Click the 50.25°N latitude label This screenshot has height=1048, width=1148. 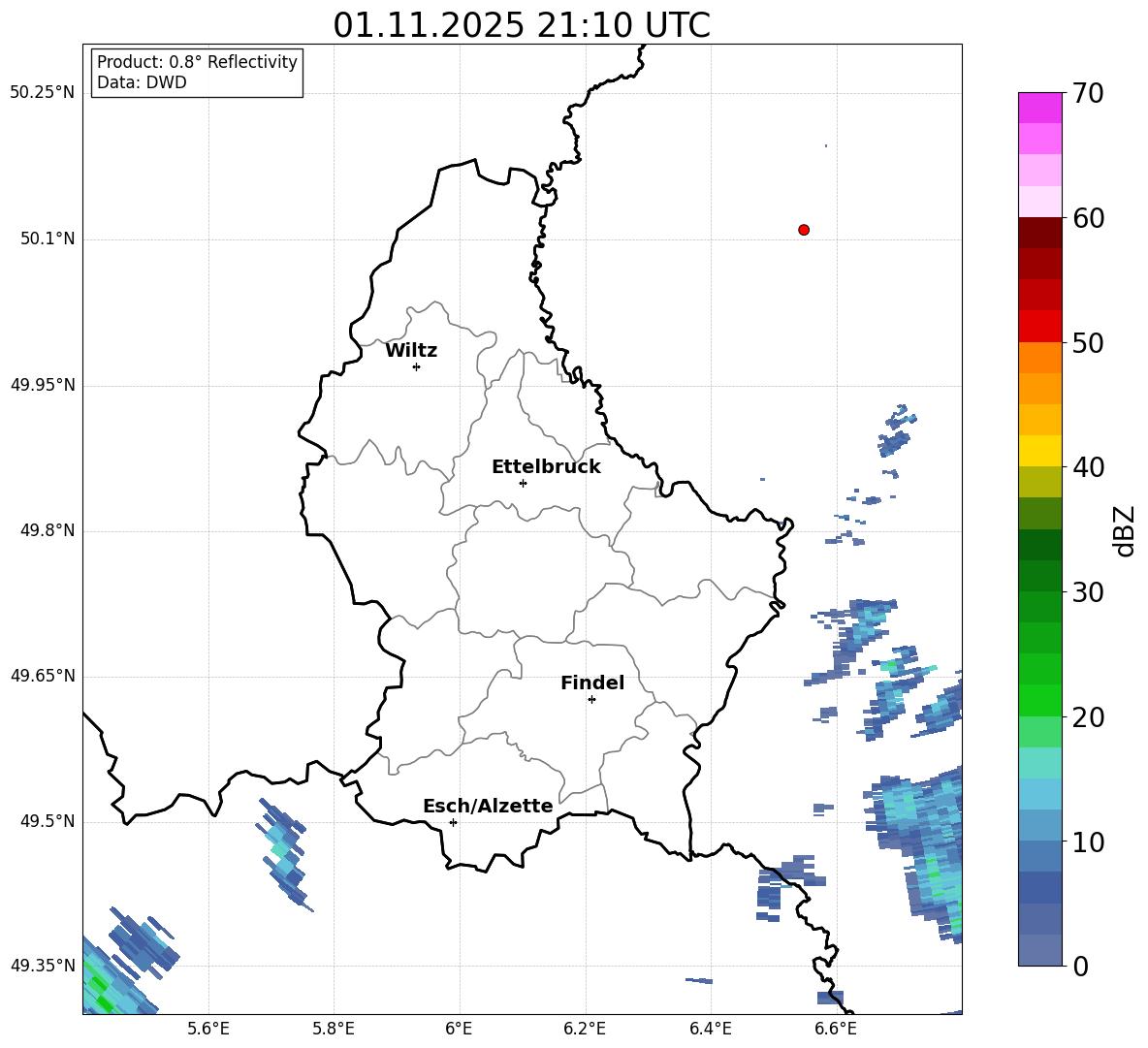coord(43,93)
